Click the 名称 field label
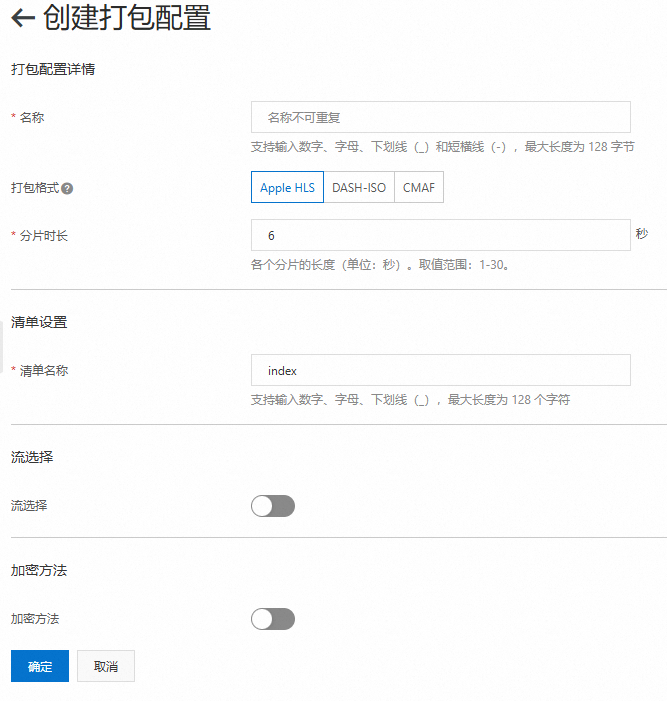The width and height of the screenshot is (667, 701). coord(32,118)
